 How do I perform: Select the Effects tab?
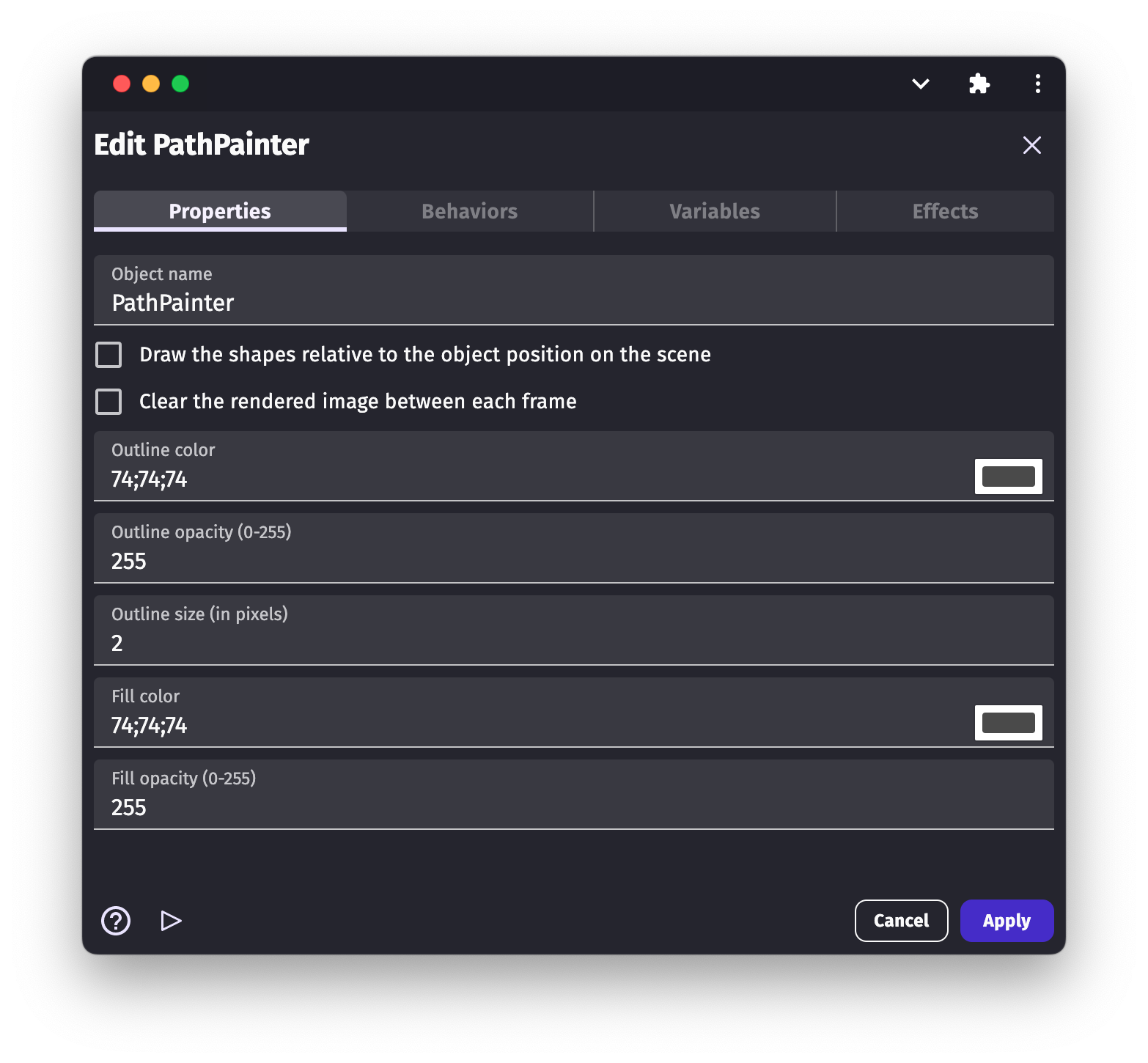tap(944, 211)
